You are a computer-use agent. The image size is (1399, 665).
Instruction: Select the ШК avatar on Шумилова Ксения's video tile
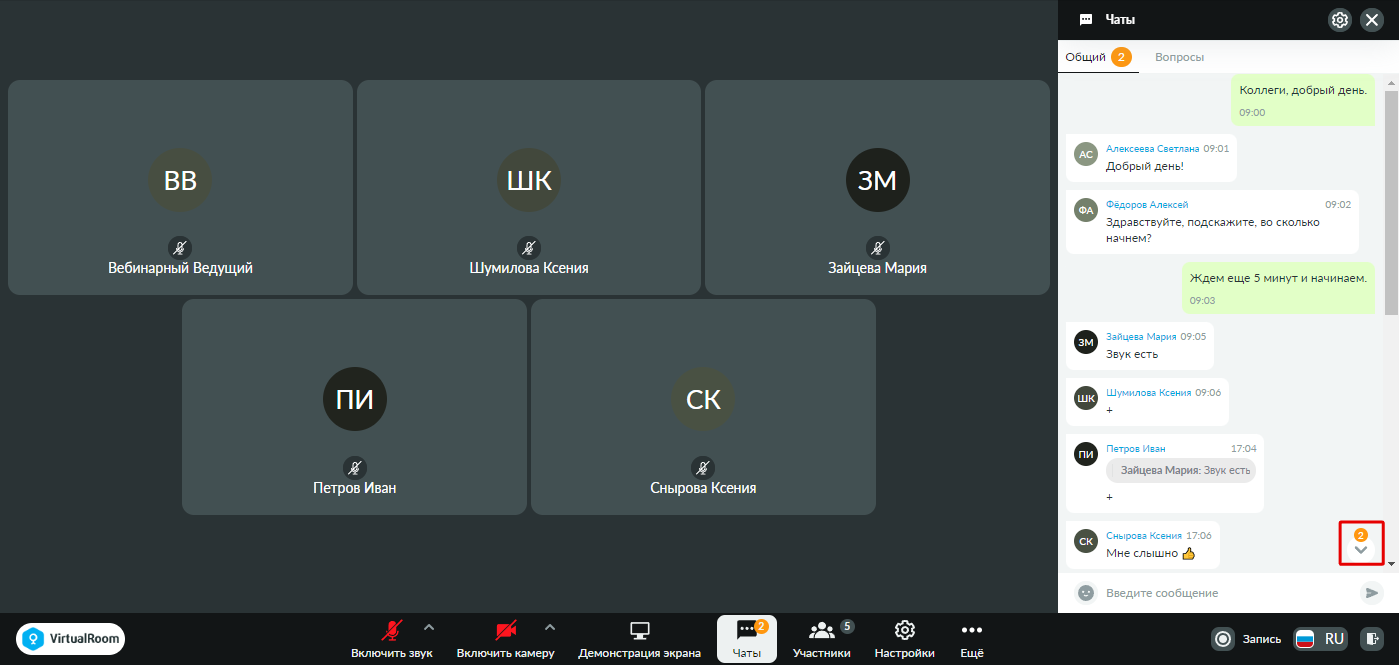click(x=529, y=180)
